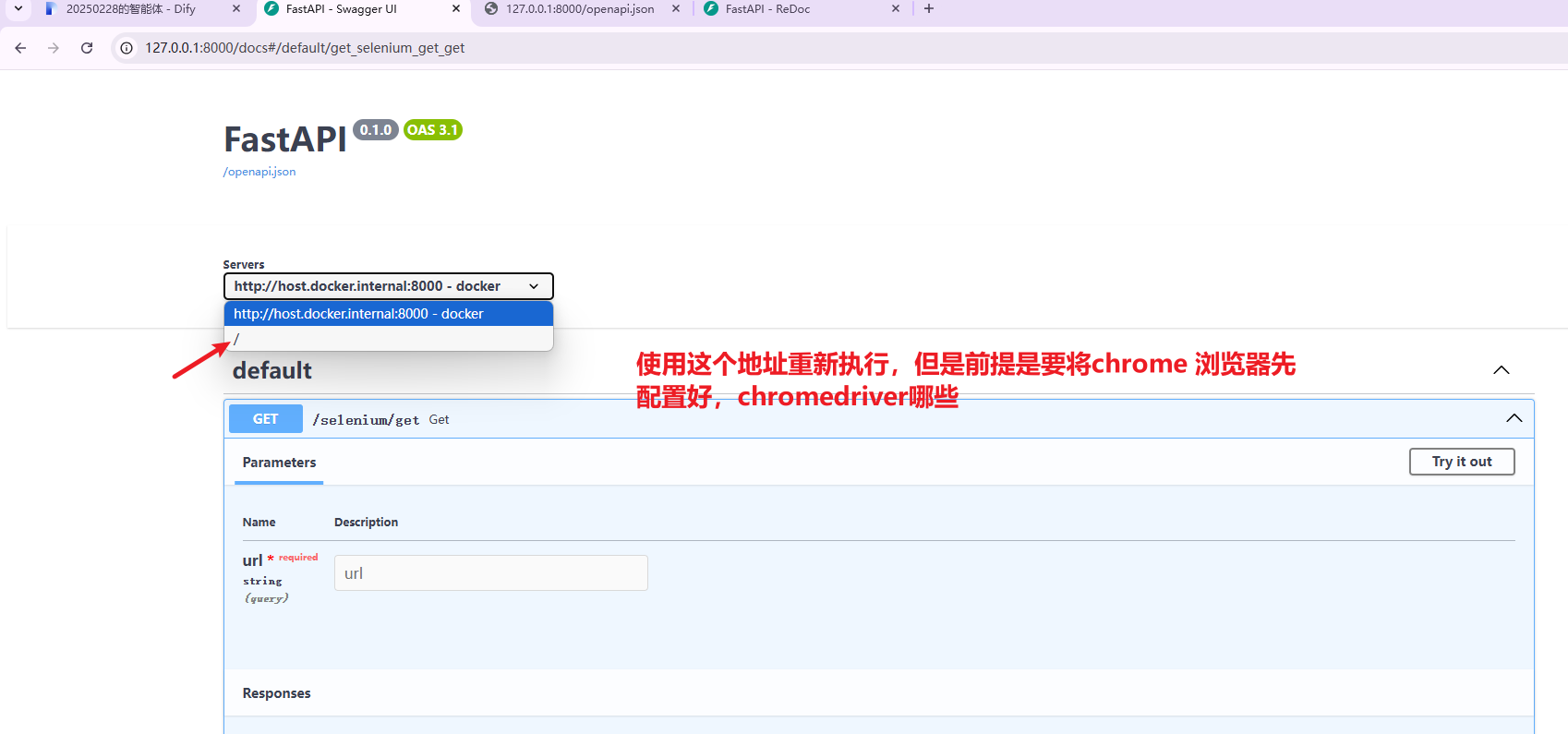Click the OAS 3.1 badge

[433, 130]
